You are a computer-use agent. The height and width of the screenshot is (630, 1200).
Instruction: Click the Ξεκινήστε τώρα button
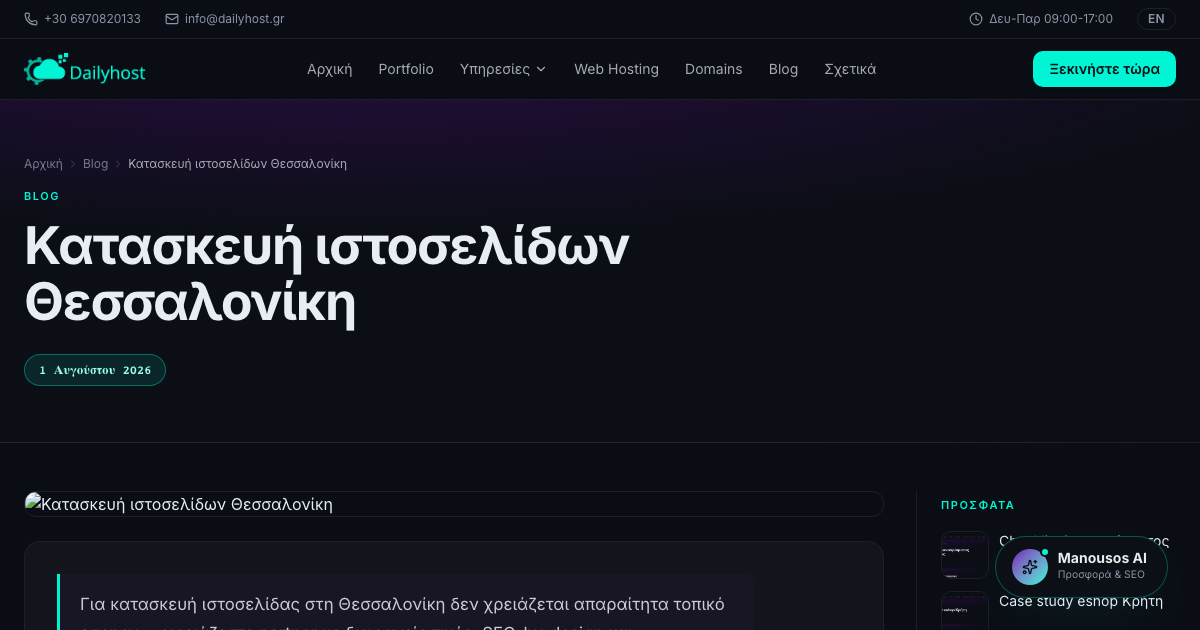point(1104,69)
